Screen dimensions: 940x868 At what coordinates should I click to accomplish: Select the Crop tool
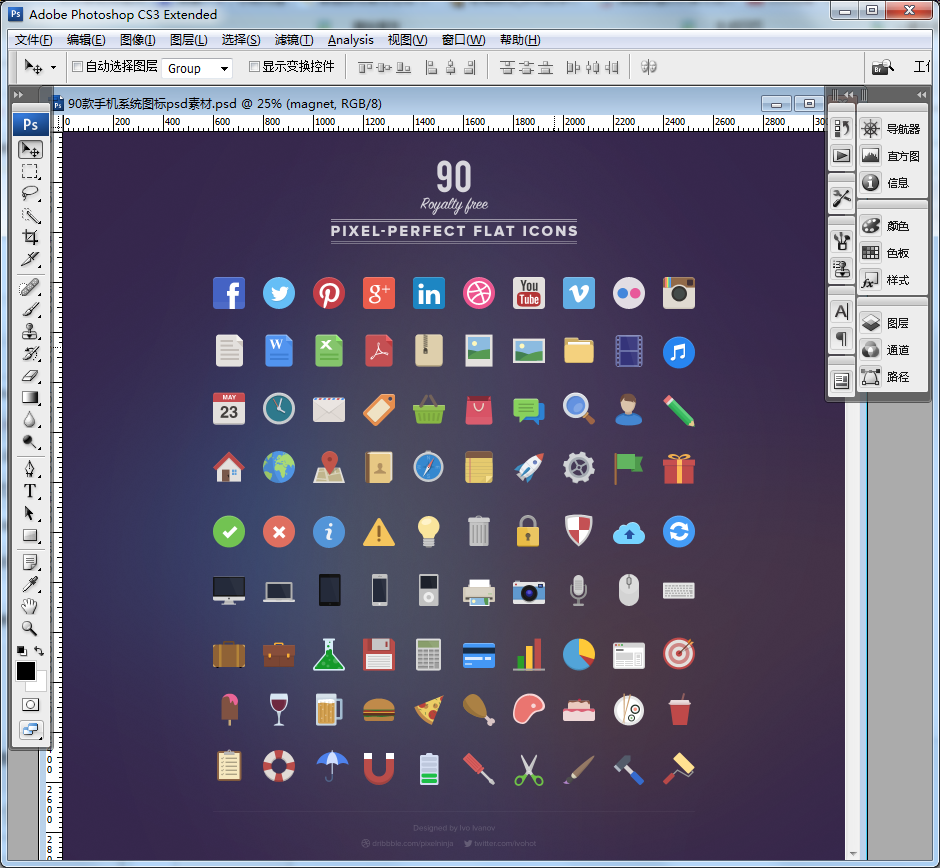click(x=30, y=237)
